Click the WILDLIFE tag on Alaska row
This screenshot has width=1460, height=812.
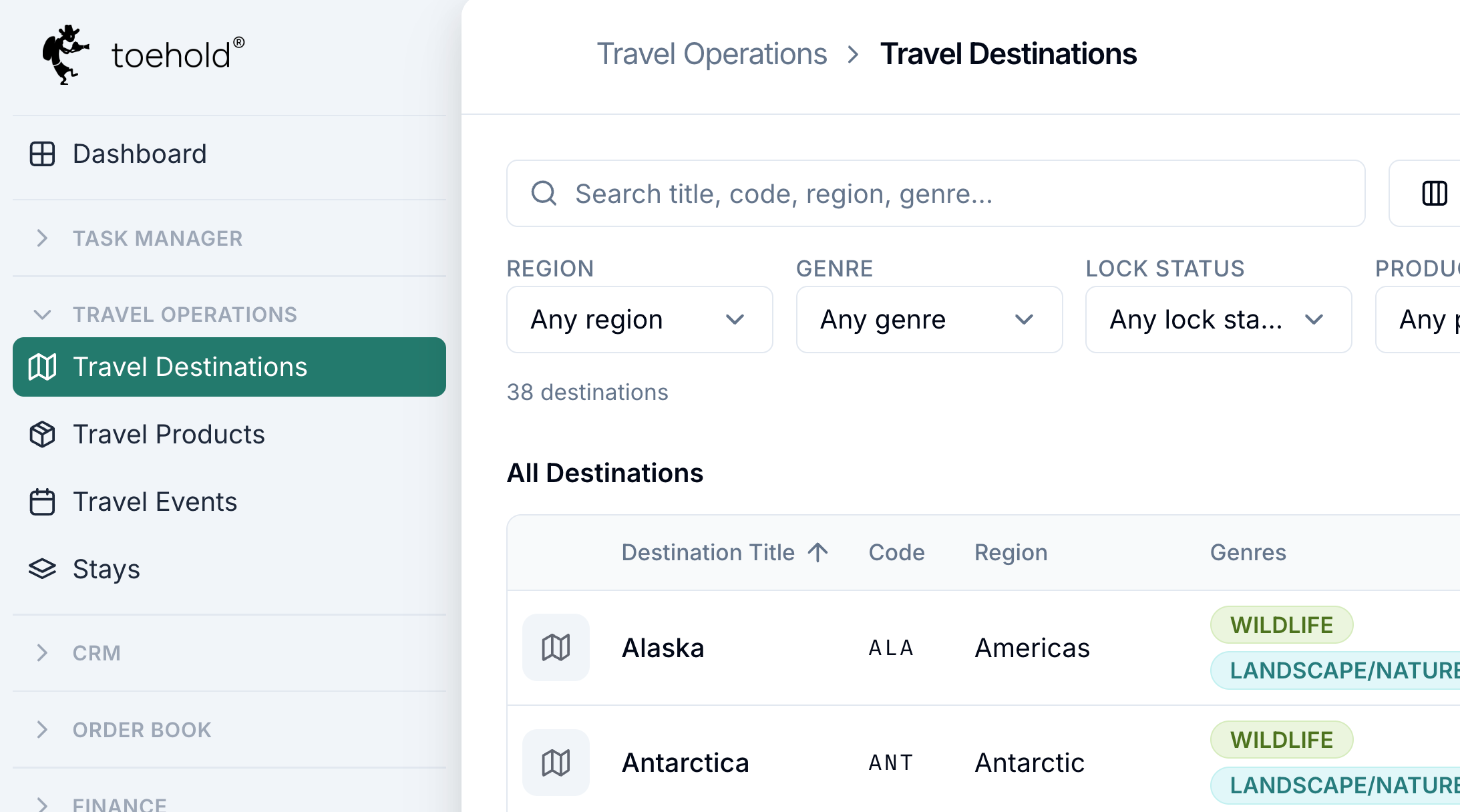(x=1282, y=625)
